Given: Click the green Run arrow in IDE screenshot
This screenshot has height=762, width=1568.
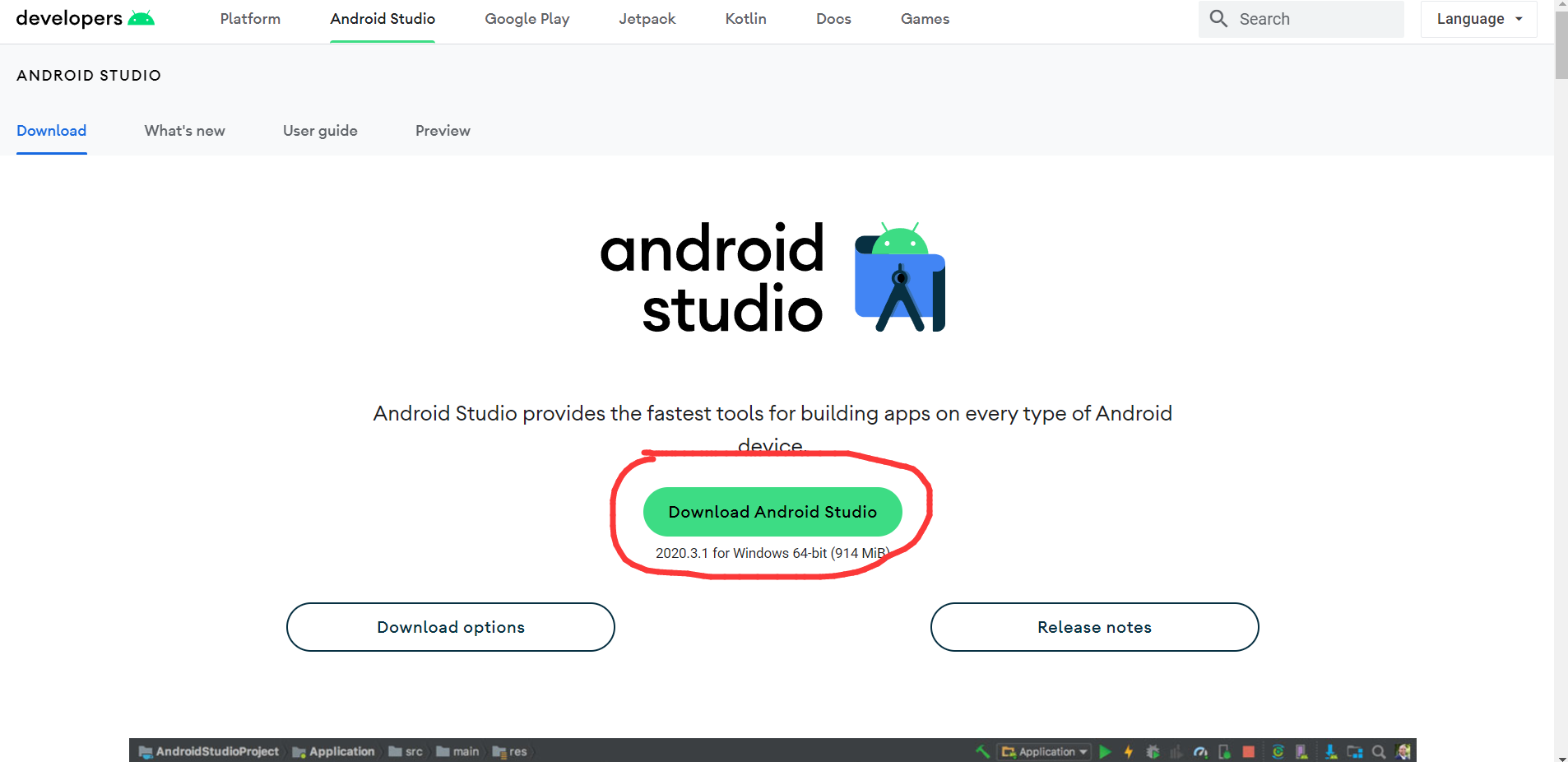Looking at the screenshot, I should [x=1105, y=751].
